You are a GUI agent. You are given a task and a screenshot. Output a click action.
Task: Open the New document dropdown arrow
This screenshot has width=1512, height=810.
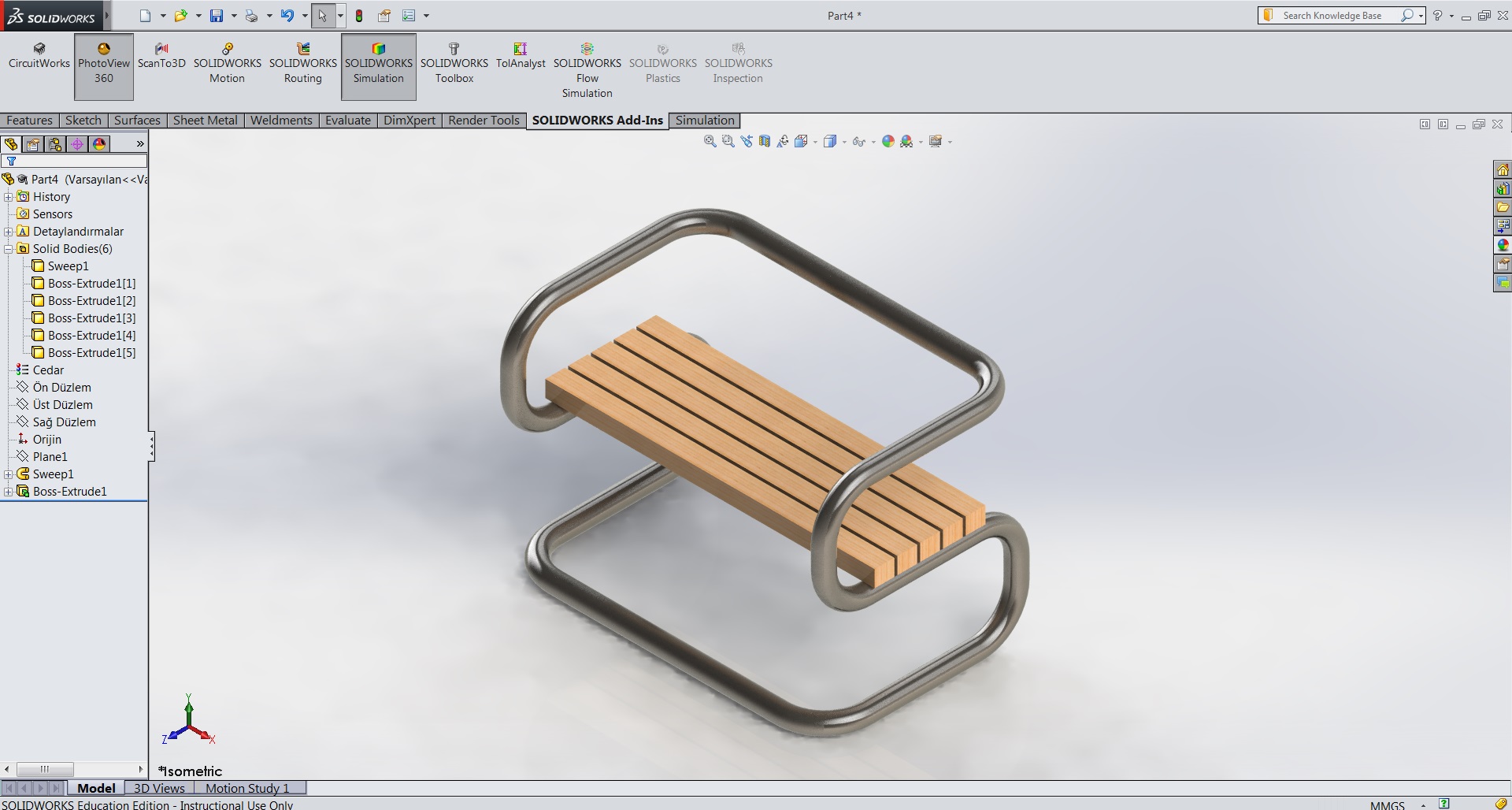(163, 16)
